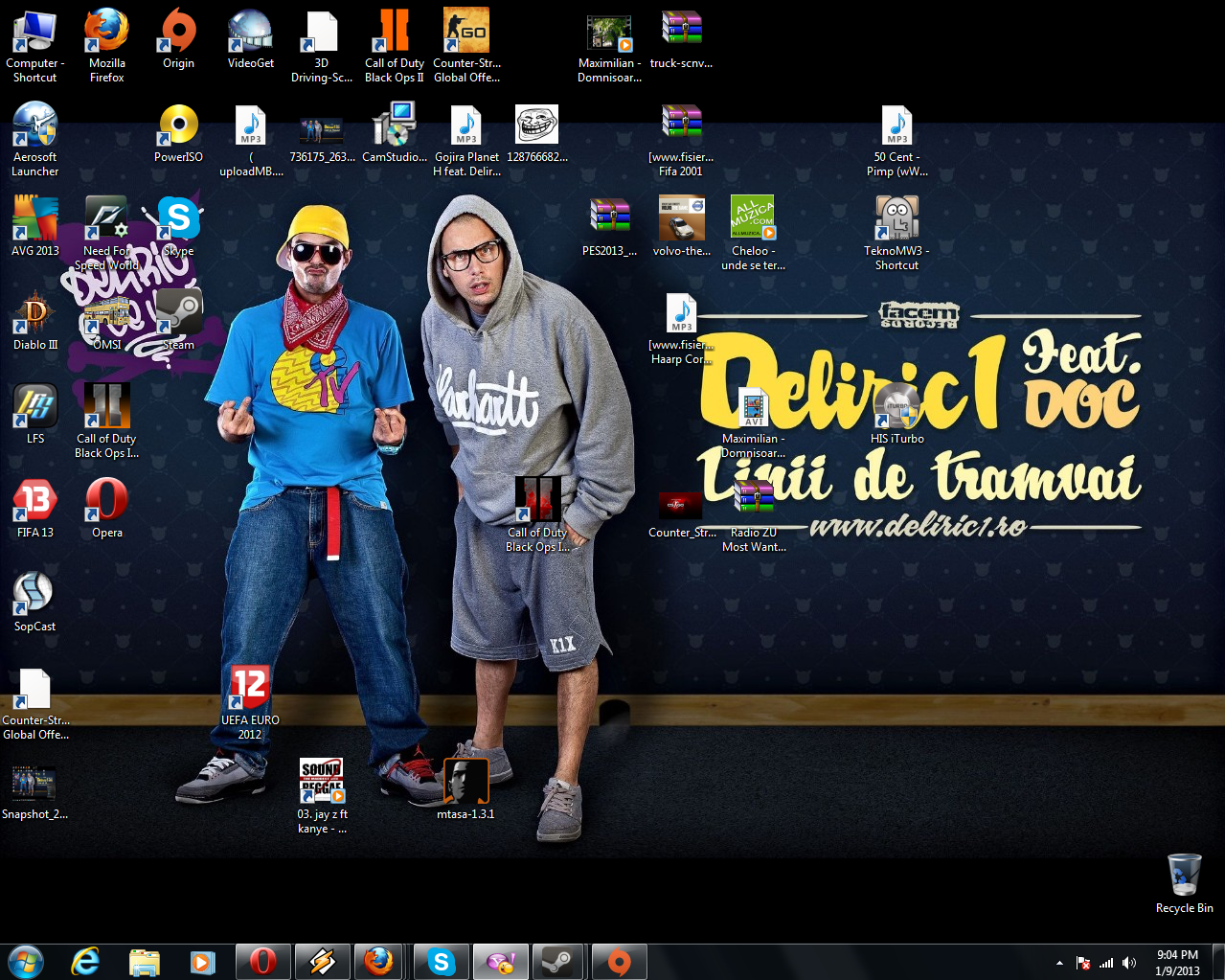Image resolution: width=1225 pixels, height=980 pixels.
Task: Launch the PowerISO desktop shortcut
Action: click(178, 132)
